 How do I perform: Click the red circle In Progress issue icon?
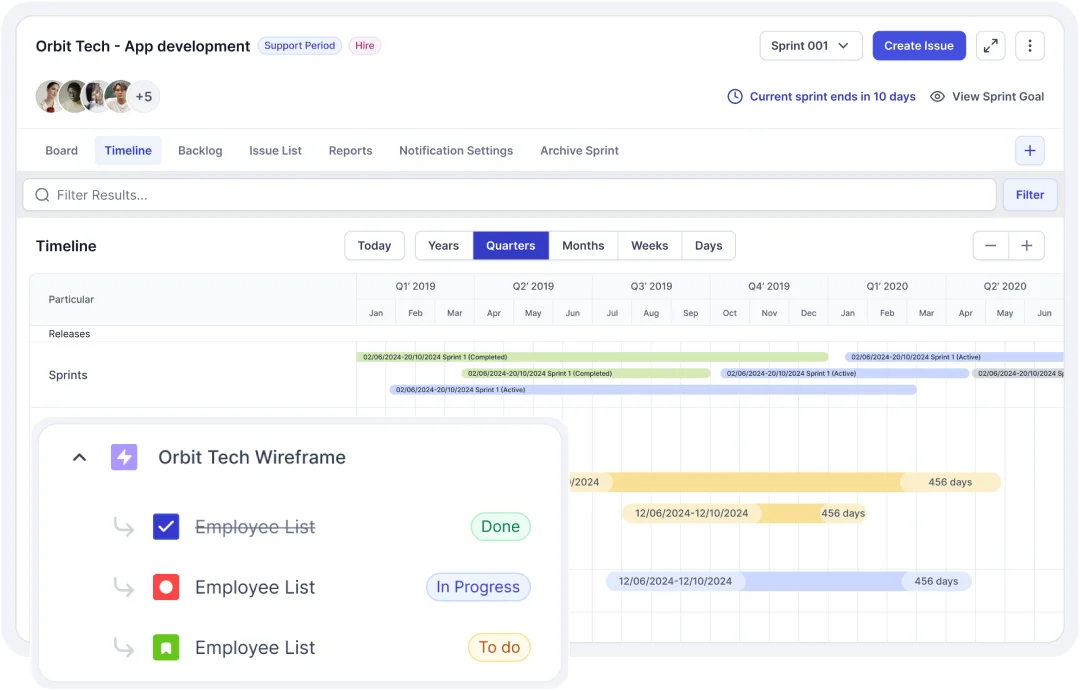point(166,587)
